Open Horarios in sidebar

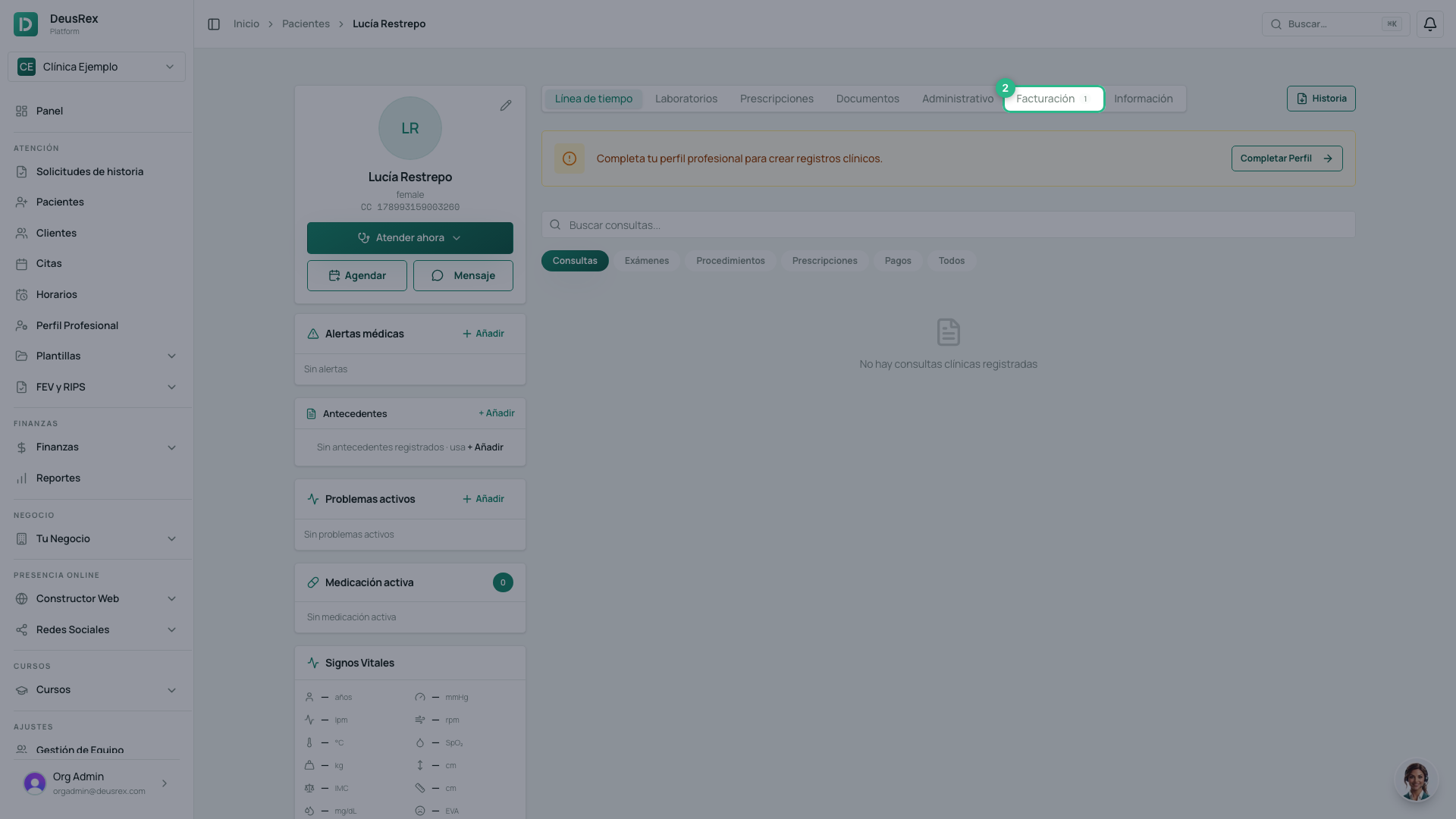point(96,295)
